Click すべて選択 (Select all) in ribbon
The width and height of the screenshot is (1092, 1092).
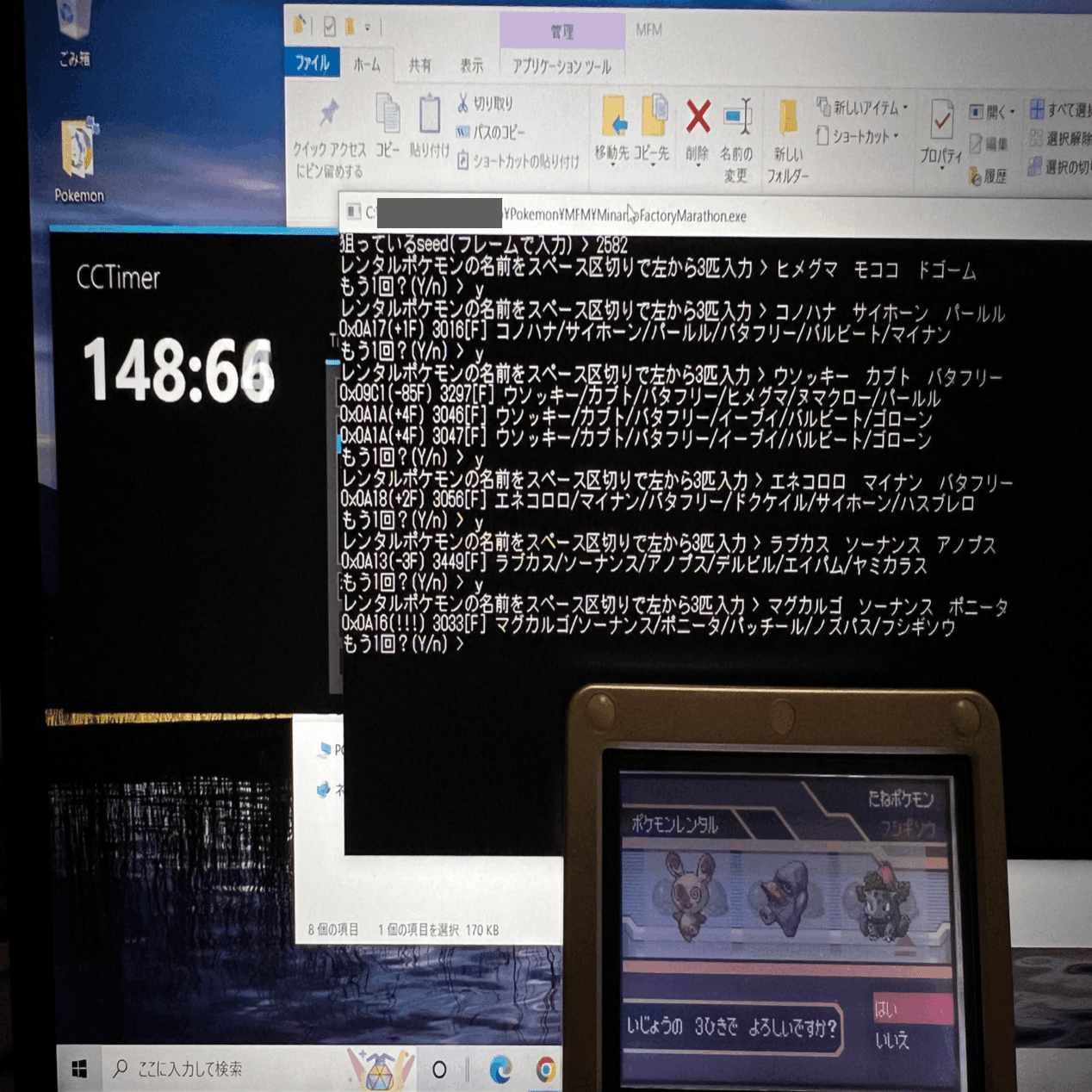point(1061,109)
